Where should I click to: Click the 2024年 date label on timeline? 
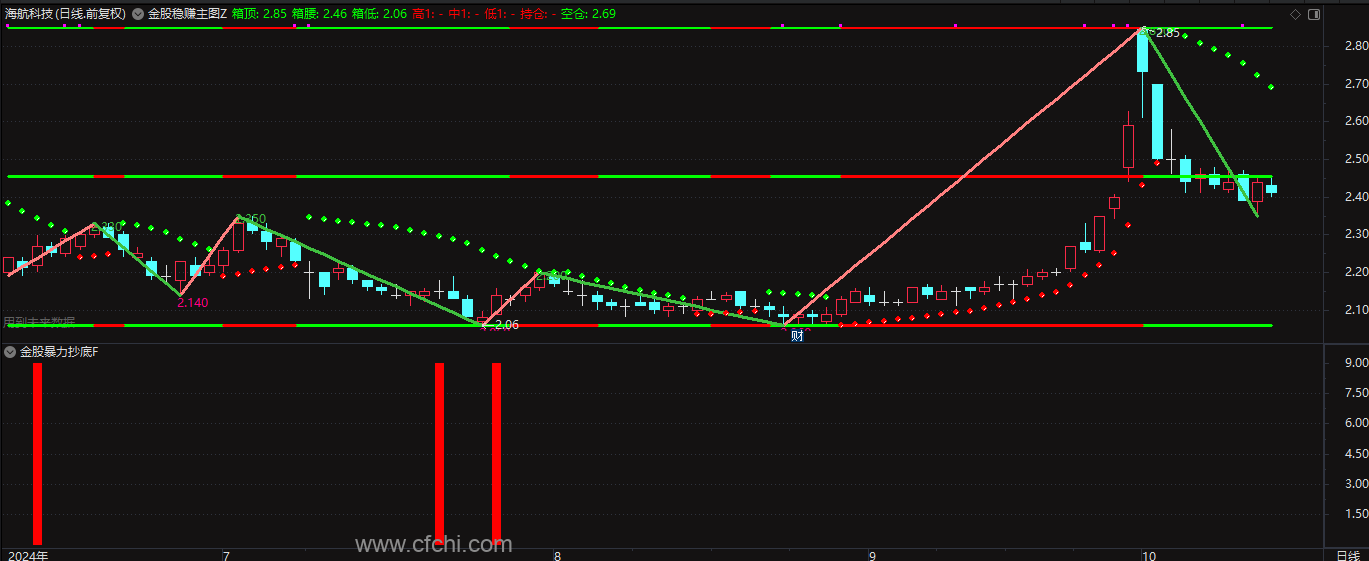click(28, 554)
